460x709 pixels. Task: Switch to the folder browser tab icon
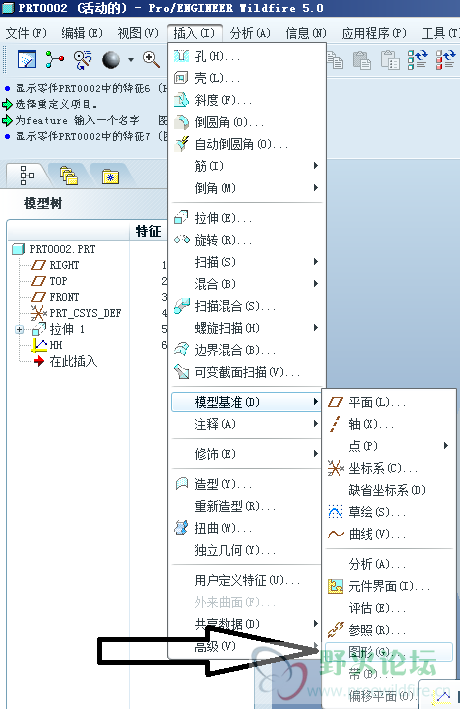tap(69, 175)
